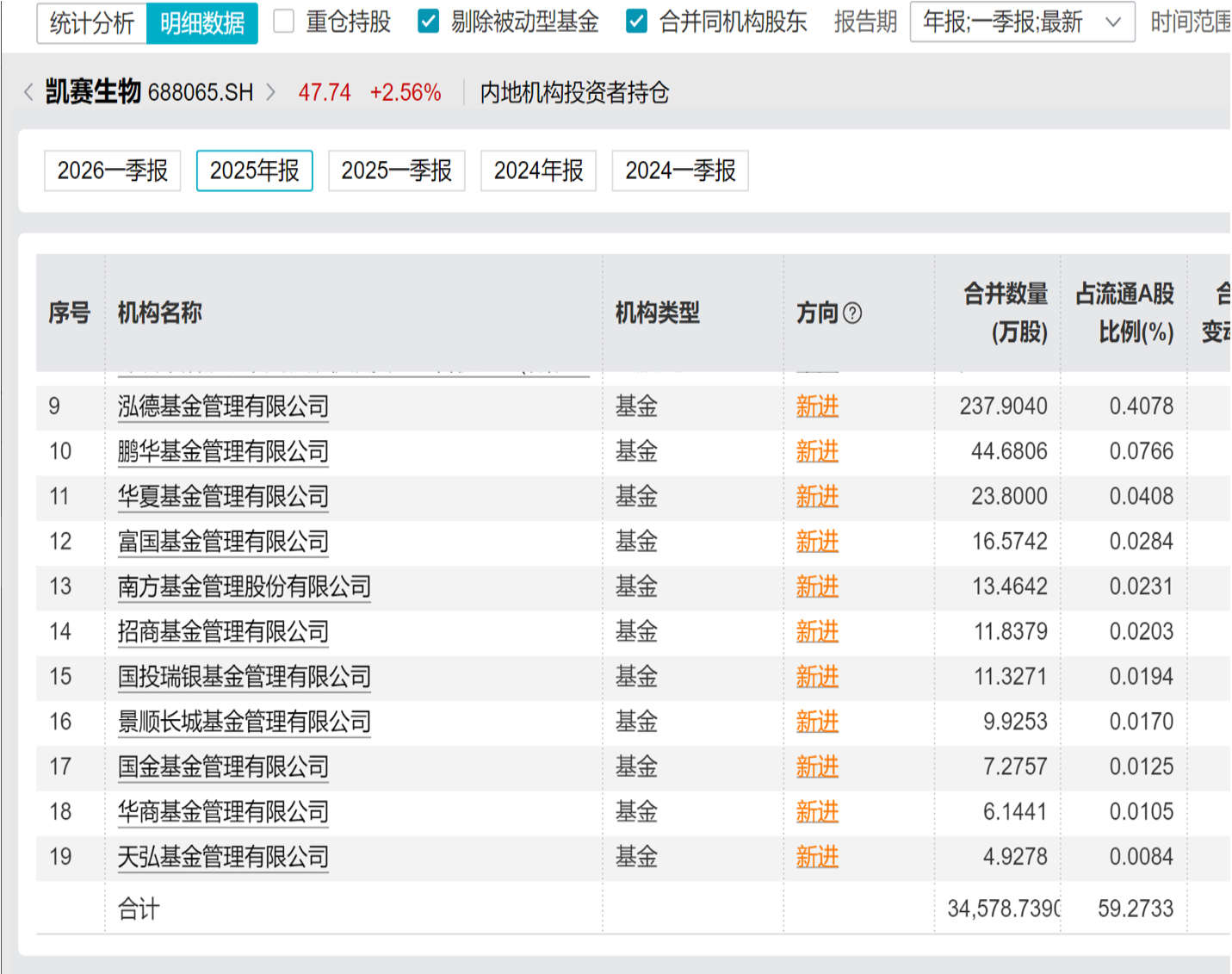Image resolution: width=1232 pixels, height=974 pixels.
Task: Select the 明细数据 tab
Action: point(202,22)
